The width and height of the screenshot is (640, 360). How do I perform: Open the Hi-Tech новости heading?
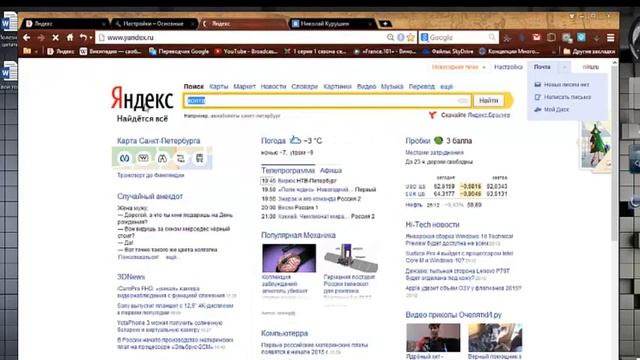(432, 224)
